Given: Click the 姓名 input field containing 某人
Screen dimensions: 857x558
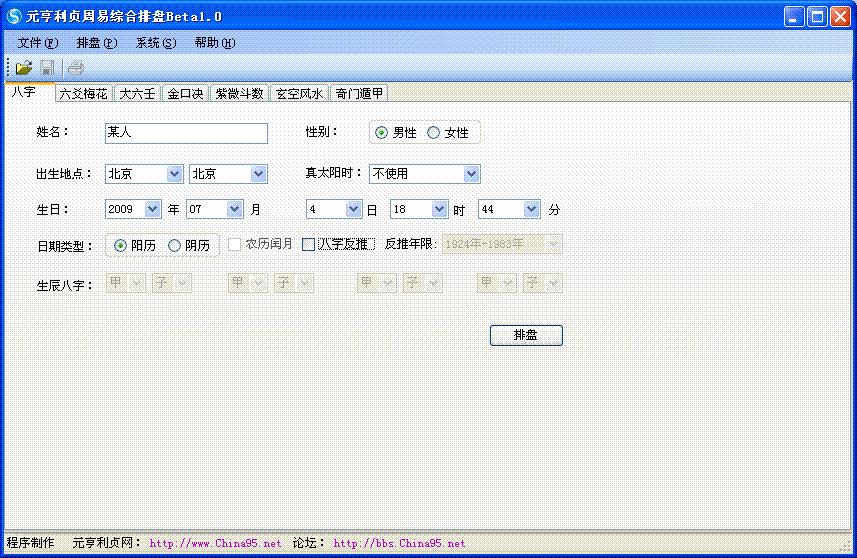Looking at the screenshot, I should pos(186,133).
